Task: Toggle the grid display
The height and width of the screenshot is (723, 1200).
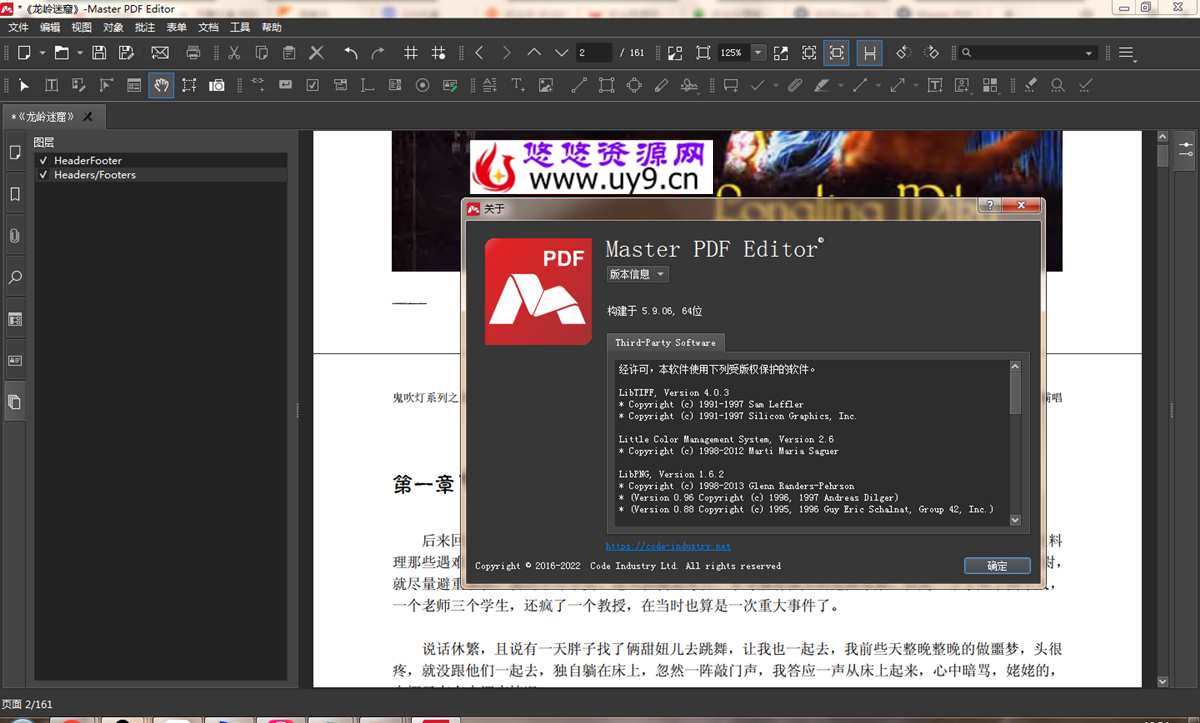Action: pos(411,53)
